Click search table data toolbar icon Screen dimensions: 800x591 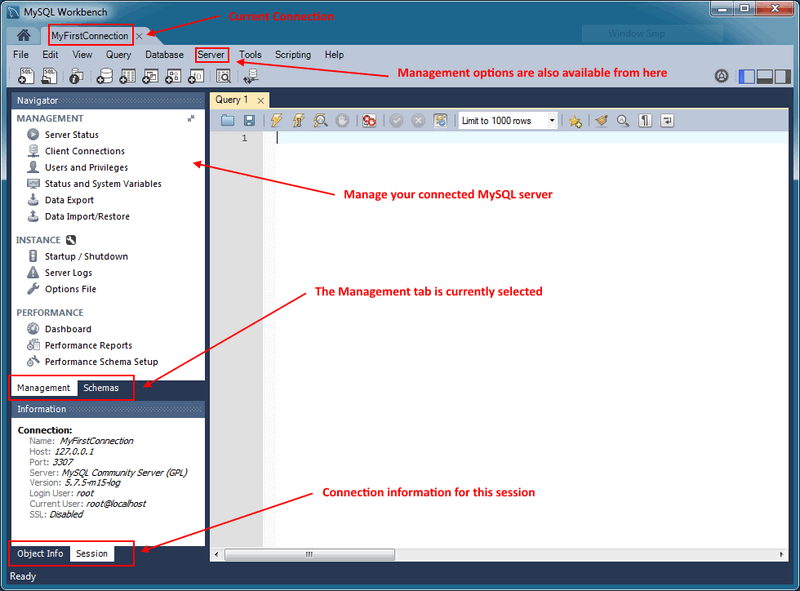[x=223, y=76]
